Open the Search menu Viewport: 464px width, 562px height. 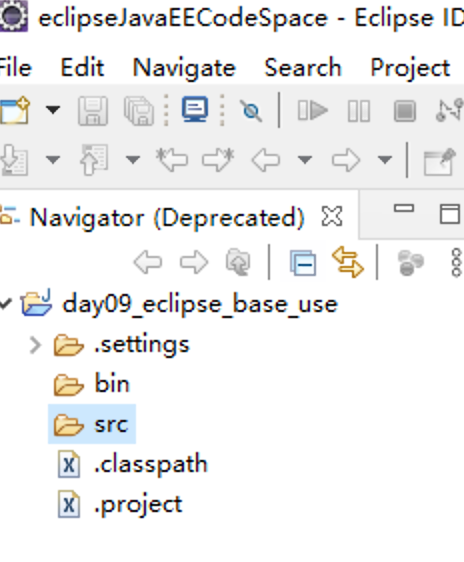[x=303, y=67]
